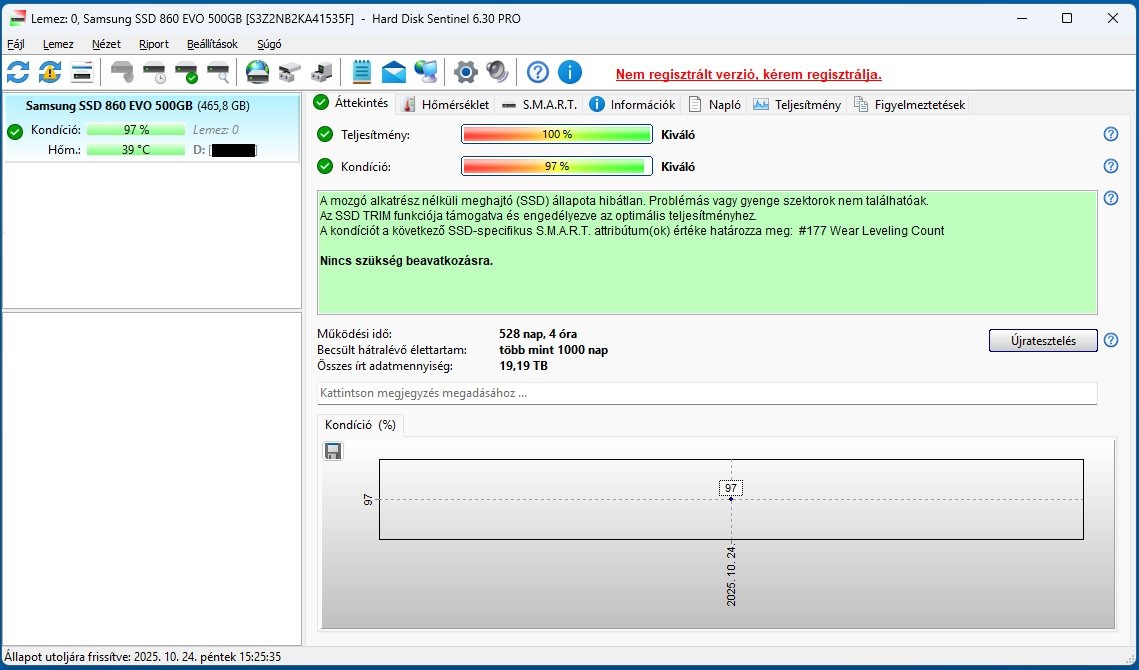
Task: Open the blue notepad report icon
Action: pyautogui.click(x=362, y=72)
